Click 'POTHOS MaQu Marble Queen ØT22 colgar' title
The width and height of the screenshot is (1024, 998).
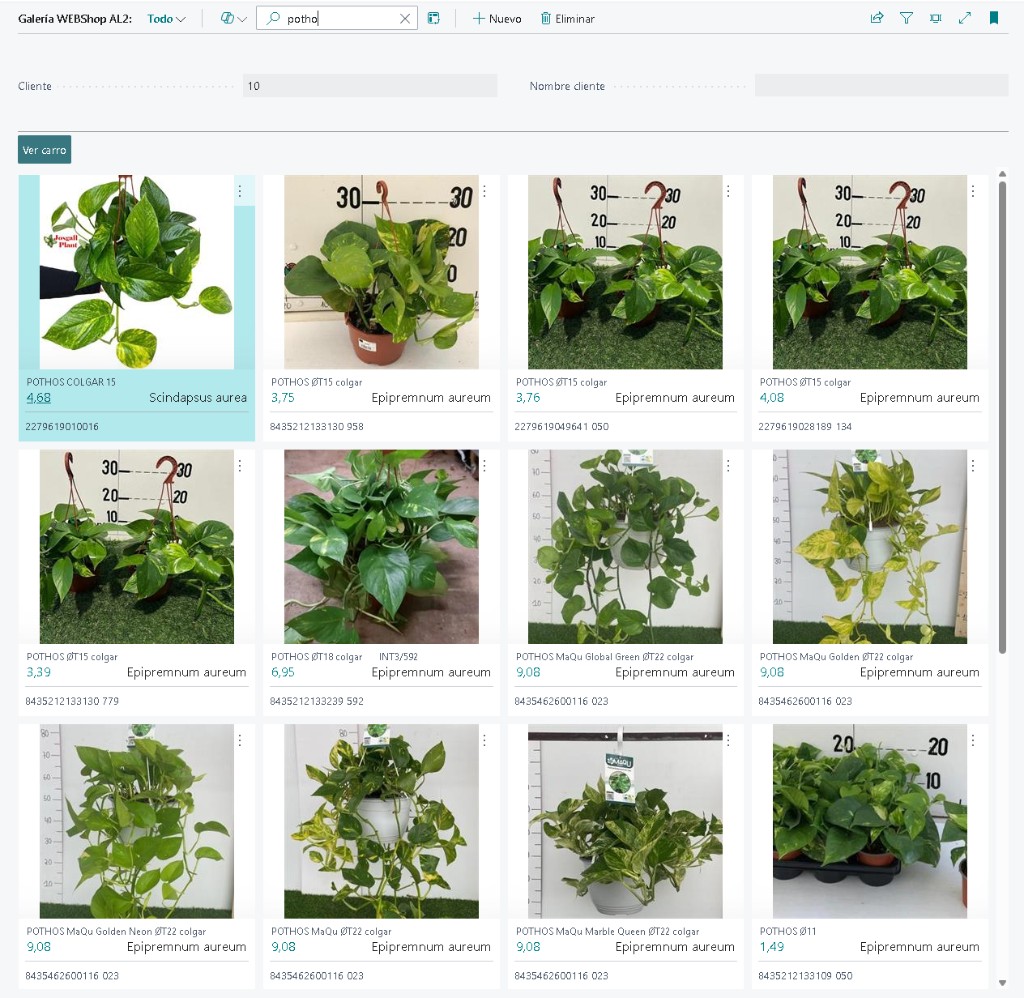click(x=607, y=931)
